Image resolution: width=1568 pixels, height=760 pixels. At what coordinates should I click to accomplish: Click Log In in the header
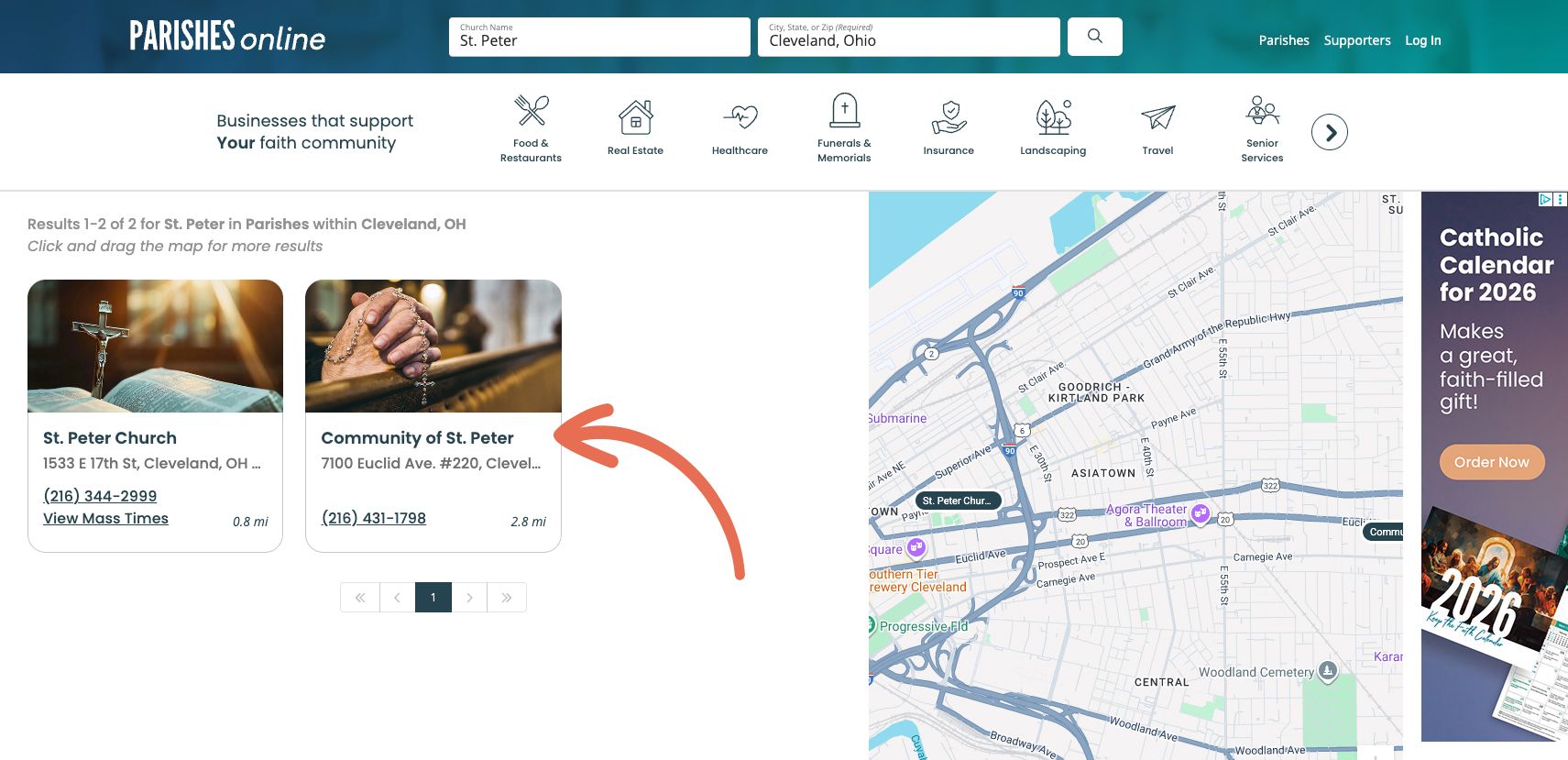tap(1423, 40)
